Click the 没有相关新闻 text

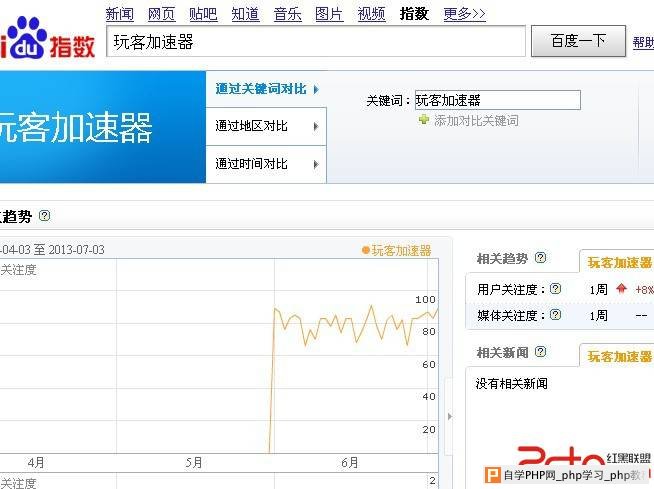pos(511,383)
